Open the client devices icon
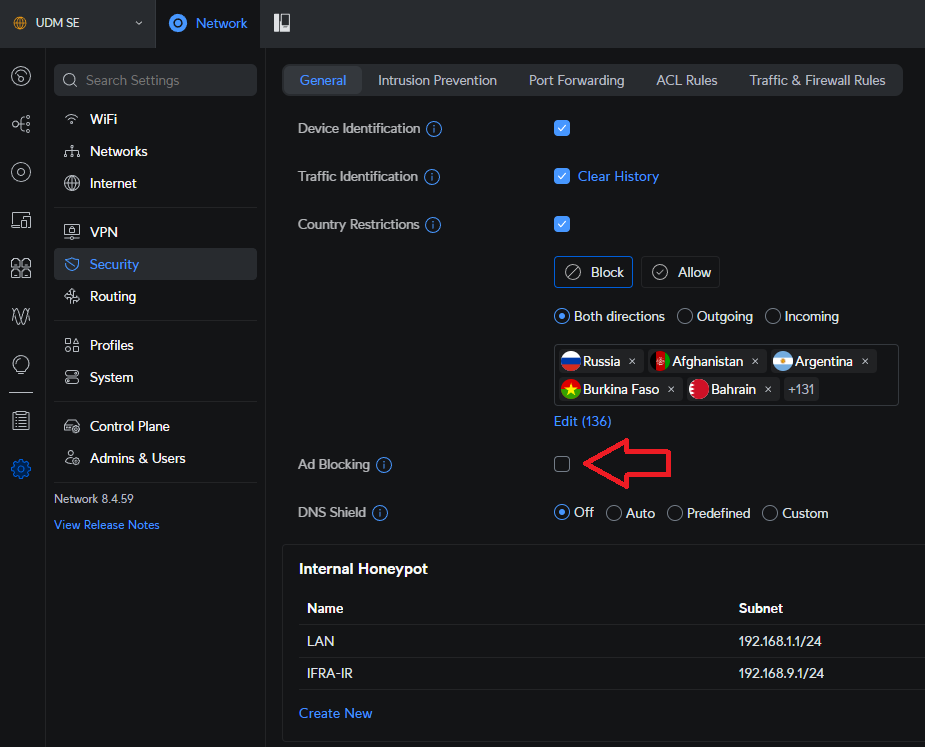Screen dimensions: 925x747 click(21, 220)
